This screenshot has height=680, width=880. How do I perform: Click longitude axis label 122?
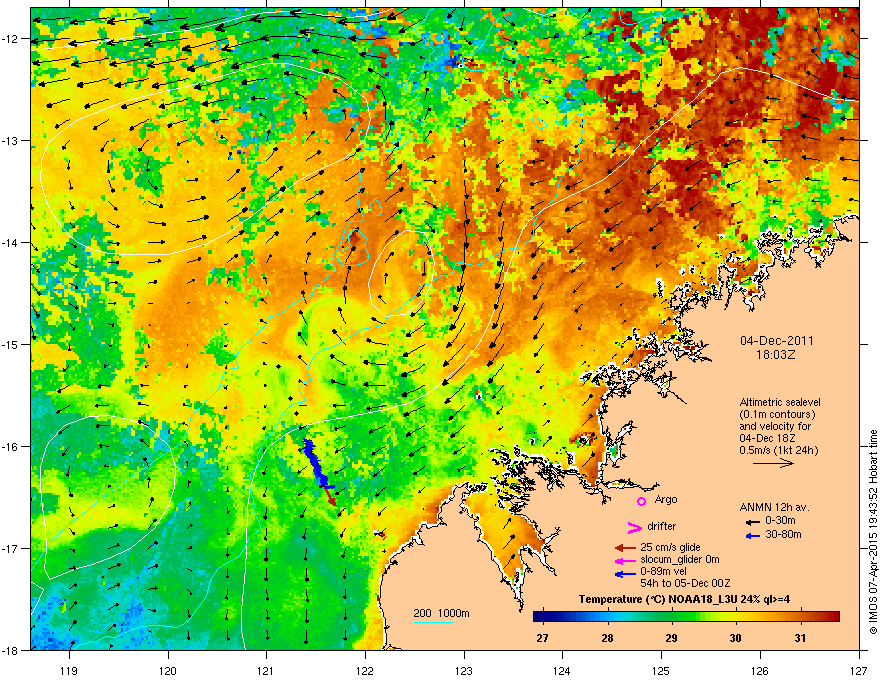365,670
